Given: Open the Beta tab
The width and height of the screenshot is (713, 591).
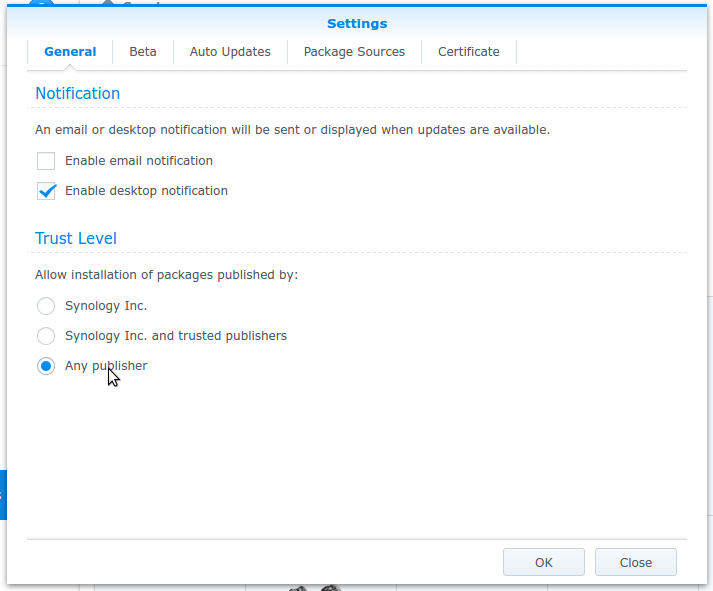Looking at the screenshot, I should pyautogui.click(x=143, y=52).
